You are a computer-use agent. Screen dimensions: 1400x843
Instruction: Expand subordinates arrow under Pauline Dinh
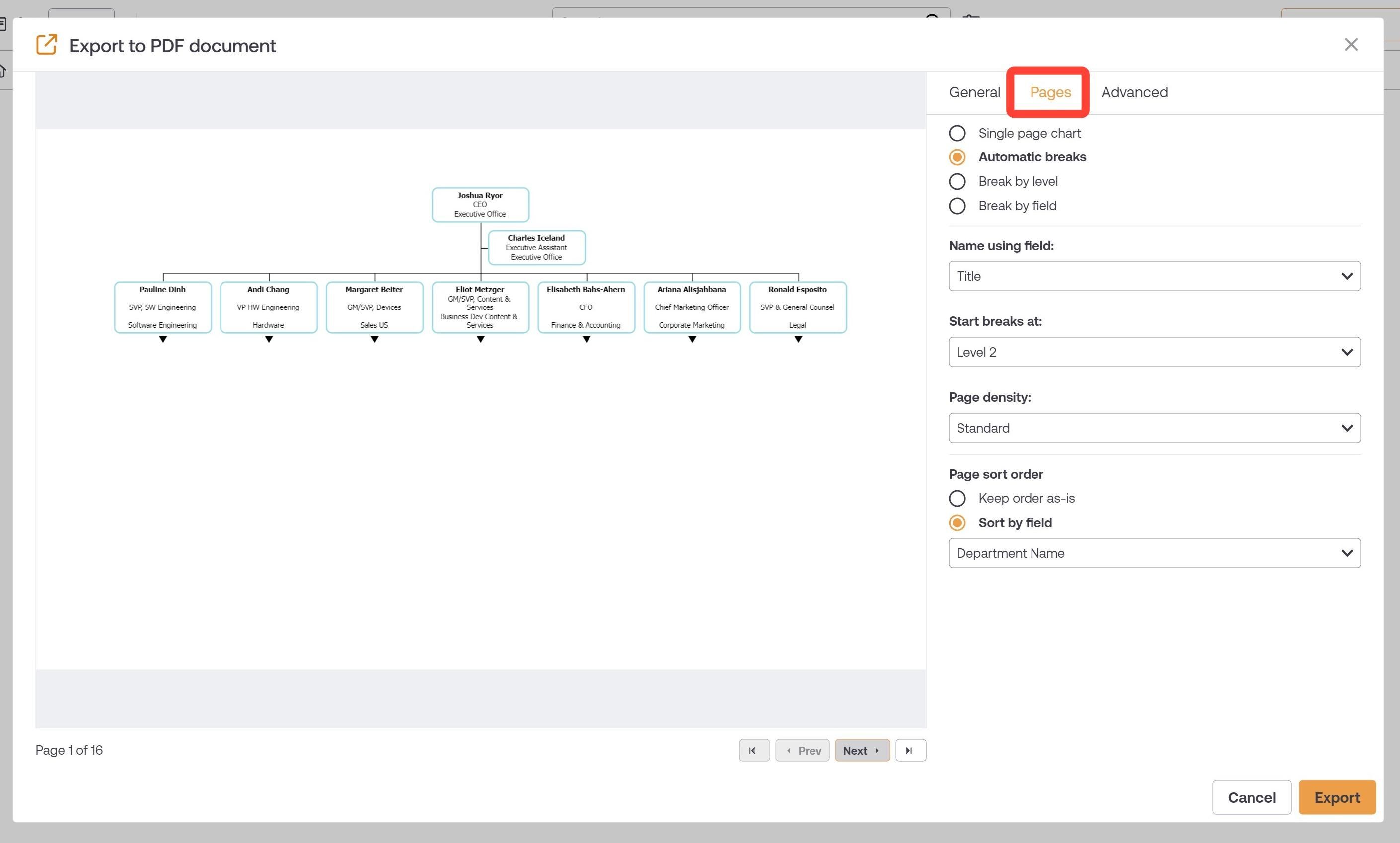163,340
